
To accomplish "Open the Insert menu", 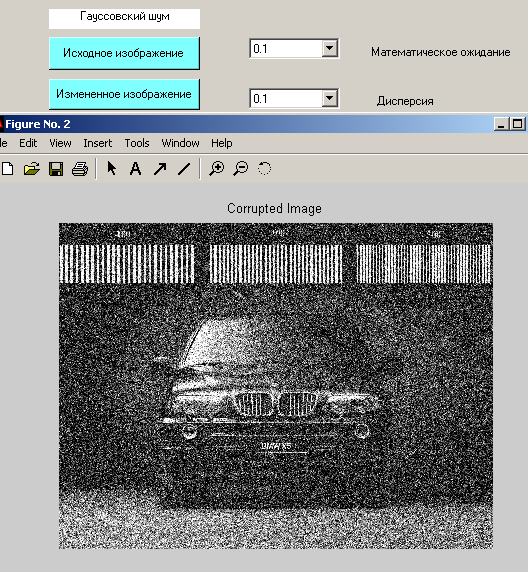I will coord(97,143).
